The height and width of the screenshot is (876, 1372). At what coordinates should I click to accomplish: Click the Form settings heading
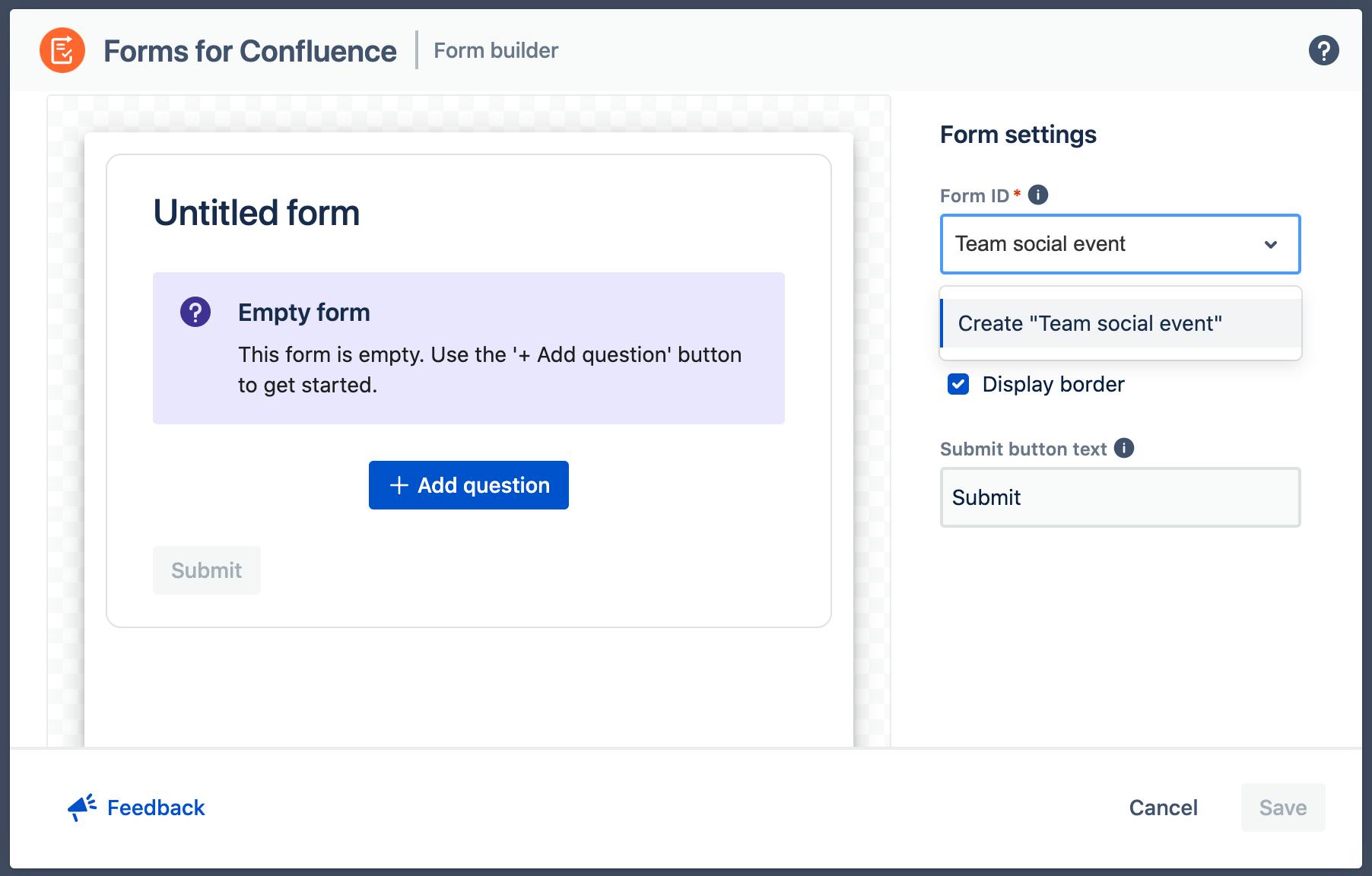coord(1018,135)
